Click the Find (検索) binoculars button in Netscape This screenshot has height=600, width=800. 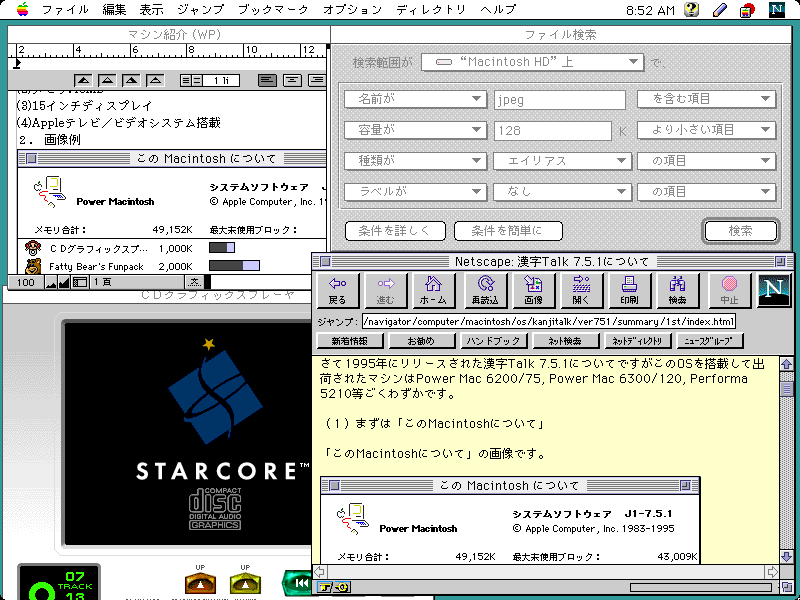tap(677, 290)
